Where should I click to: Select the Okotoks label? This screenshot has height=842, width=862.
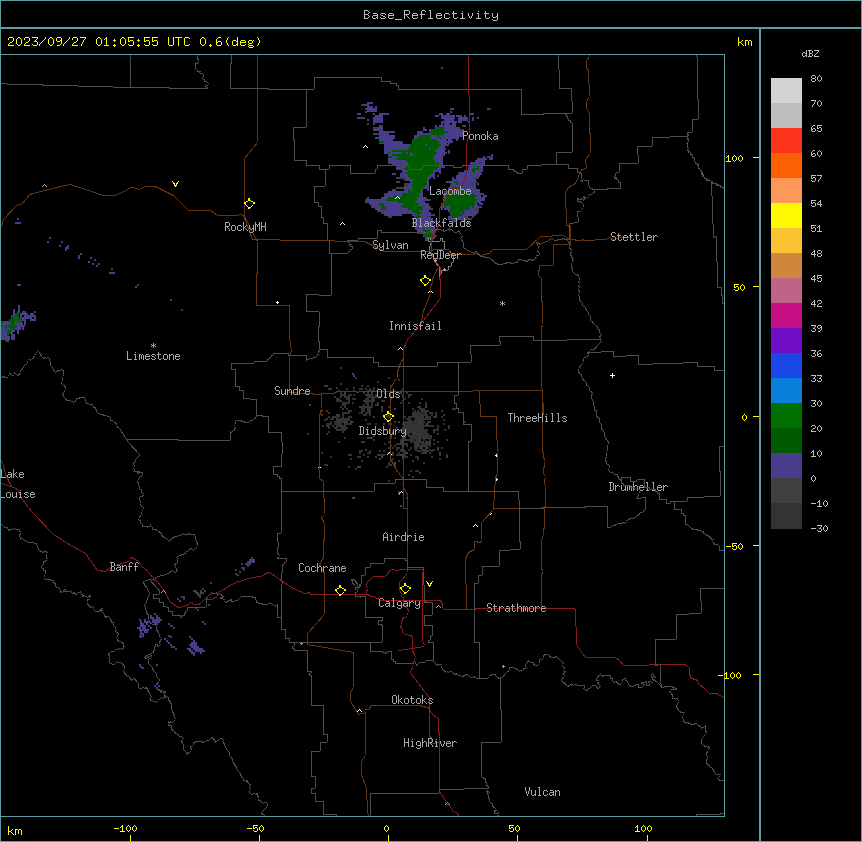coord(412,700)
